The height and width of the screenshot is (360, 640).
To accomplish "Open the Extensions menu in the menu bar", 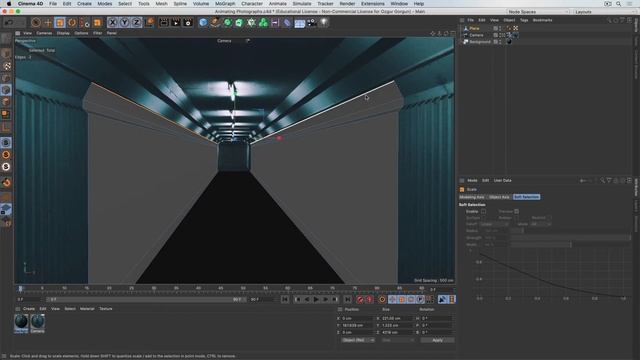I will tap(373, 4).
